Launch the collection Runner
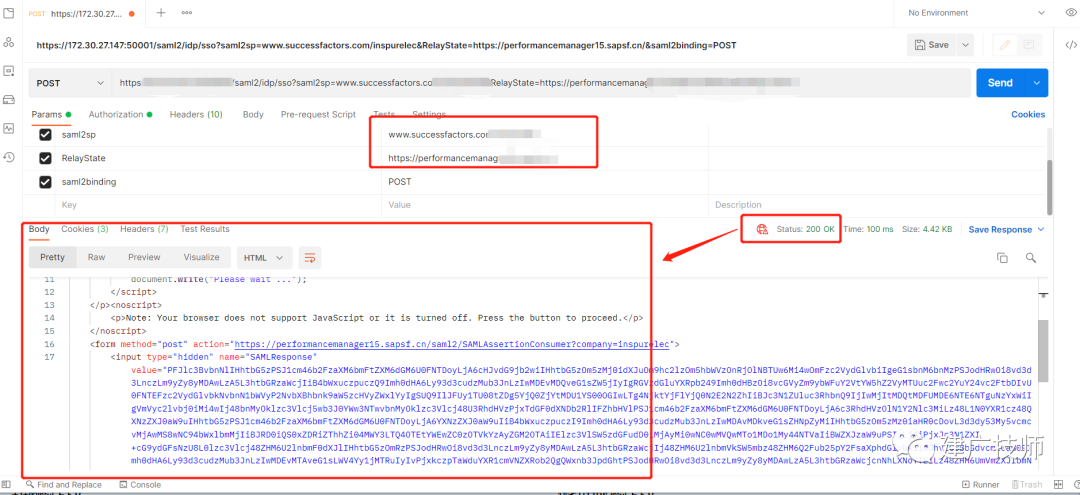The height and width of the screenshot is (495, 1080). [x=980, y=485]
